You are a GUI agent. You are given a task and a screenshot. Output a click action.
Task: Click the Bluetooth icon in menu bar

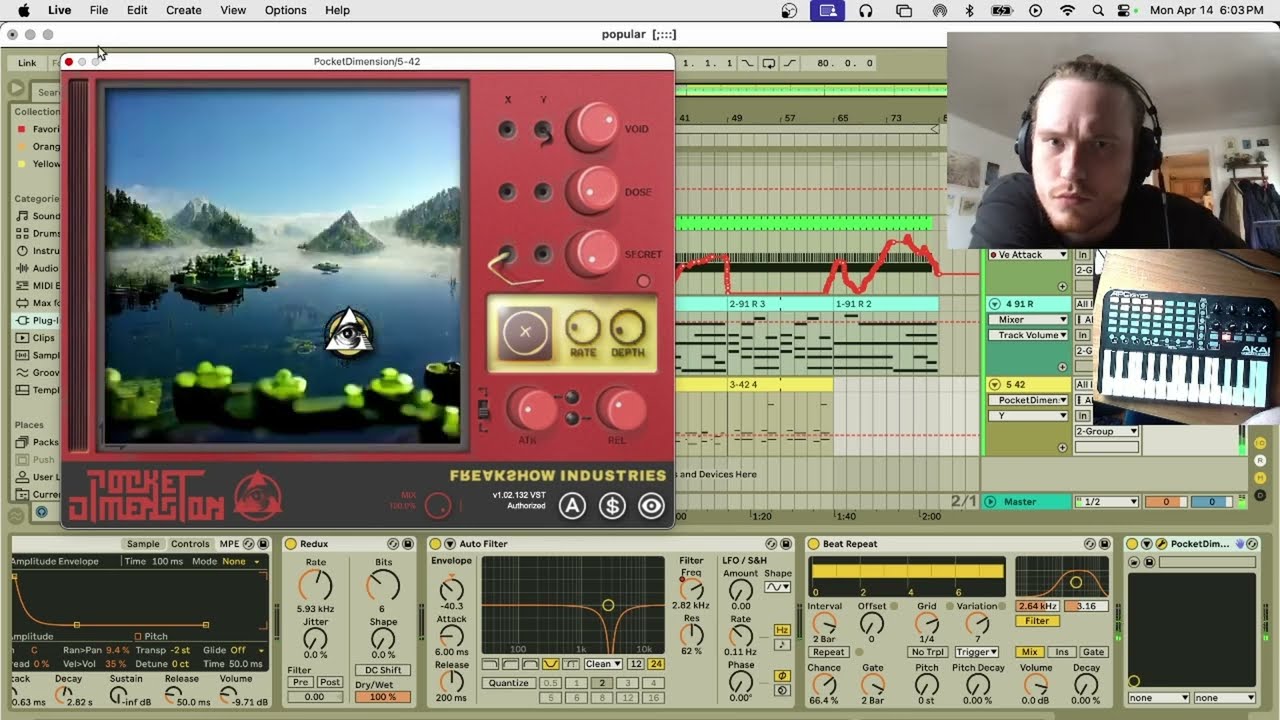pyautogui.click(x=969, y=10)
